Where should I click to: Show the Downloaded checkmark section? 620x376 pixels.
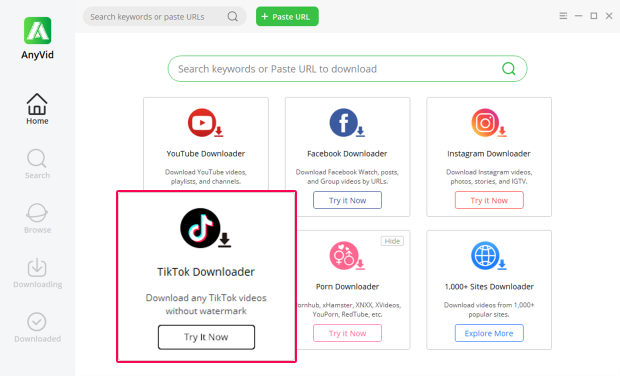tap(37, 328)
